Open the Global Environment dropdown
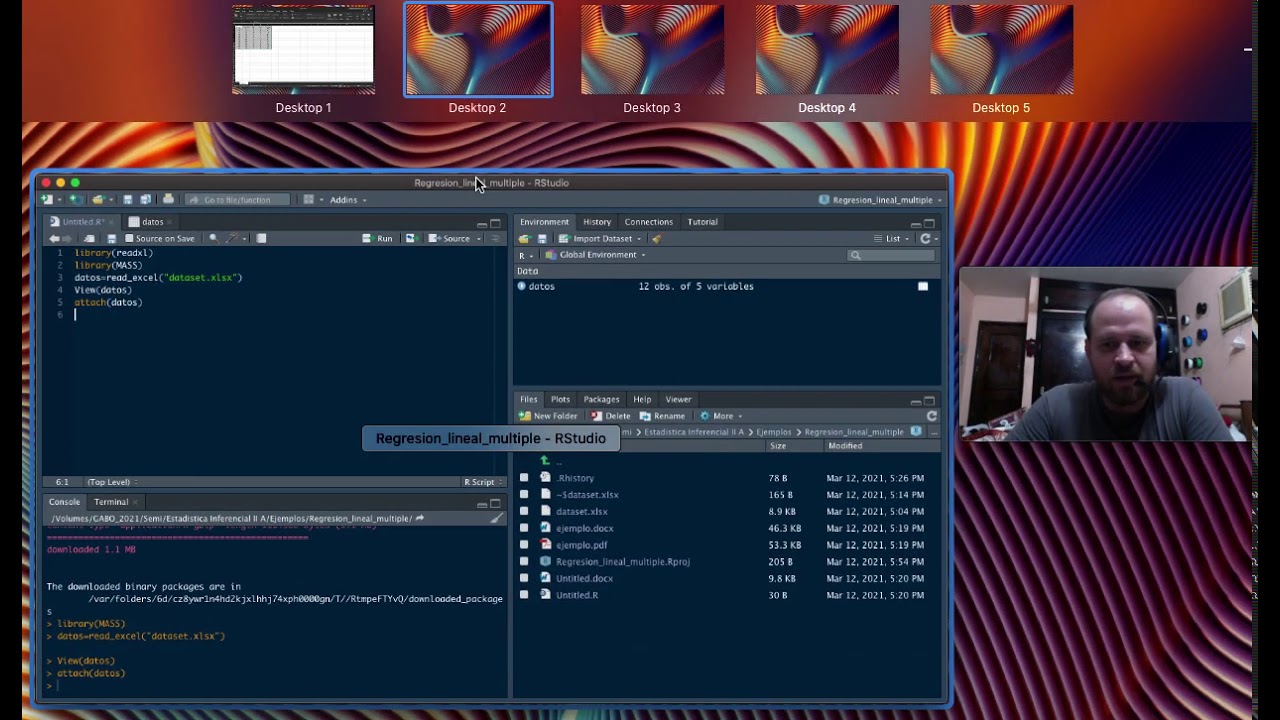Image resolution: width=1280 pixels, height=720 pixels. point(595,255)
